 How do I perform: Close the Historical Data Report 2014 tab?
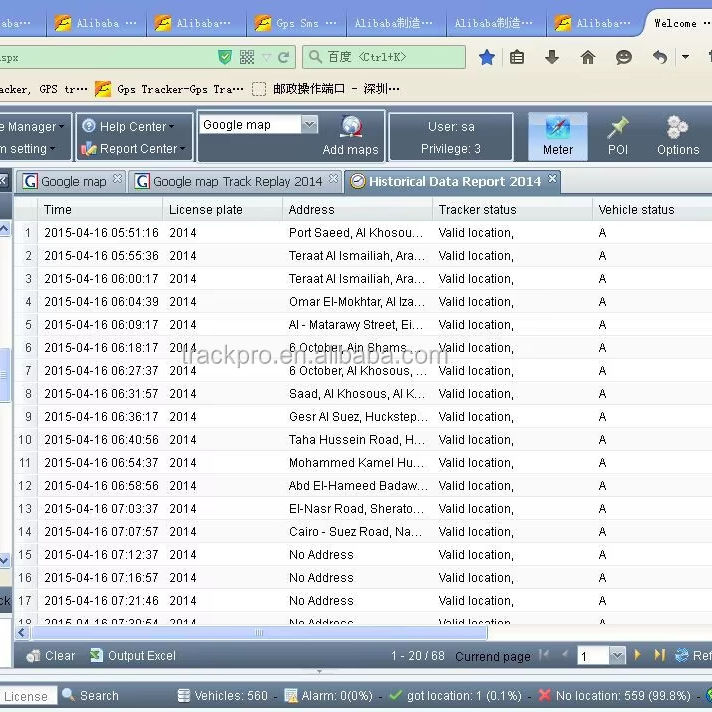552,180
